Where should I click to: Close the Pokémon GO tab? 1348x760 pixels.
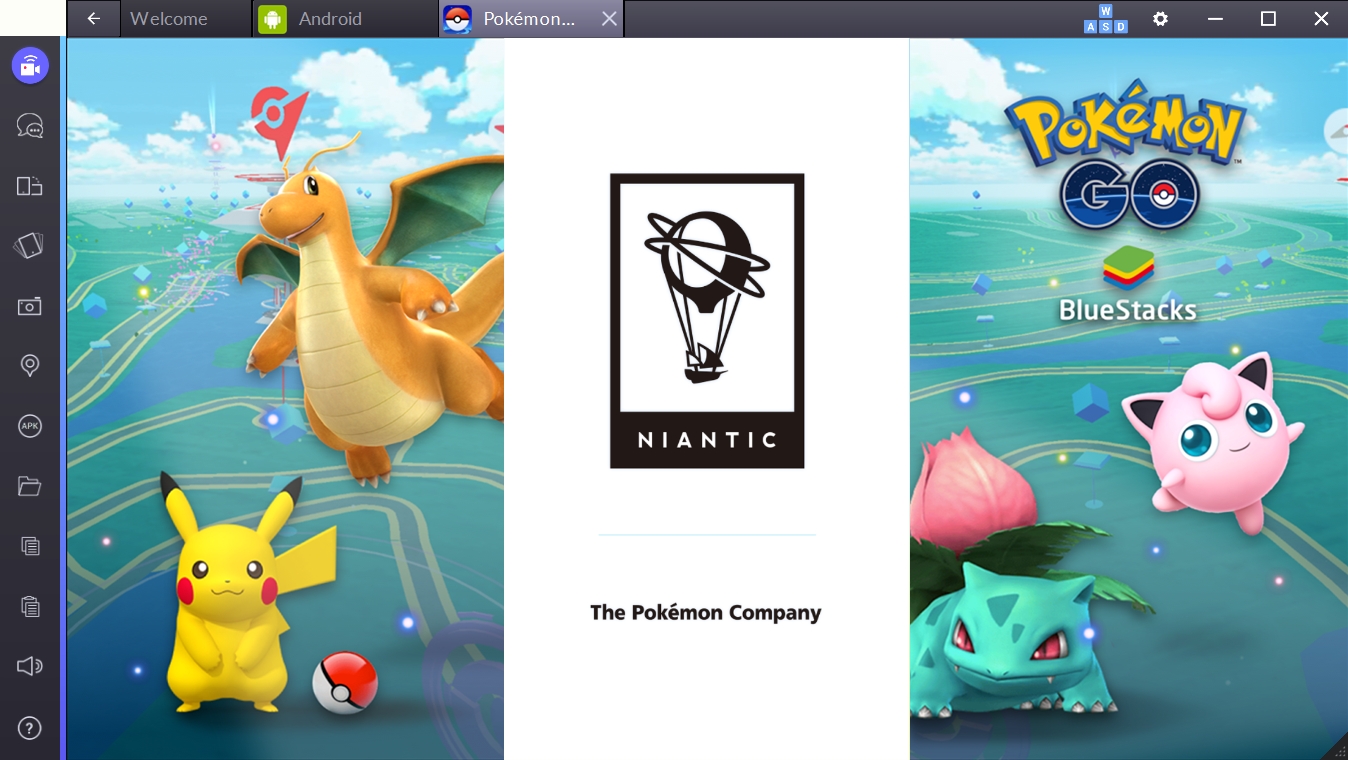click(609, 19)
